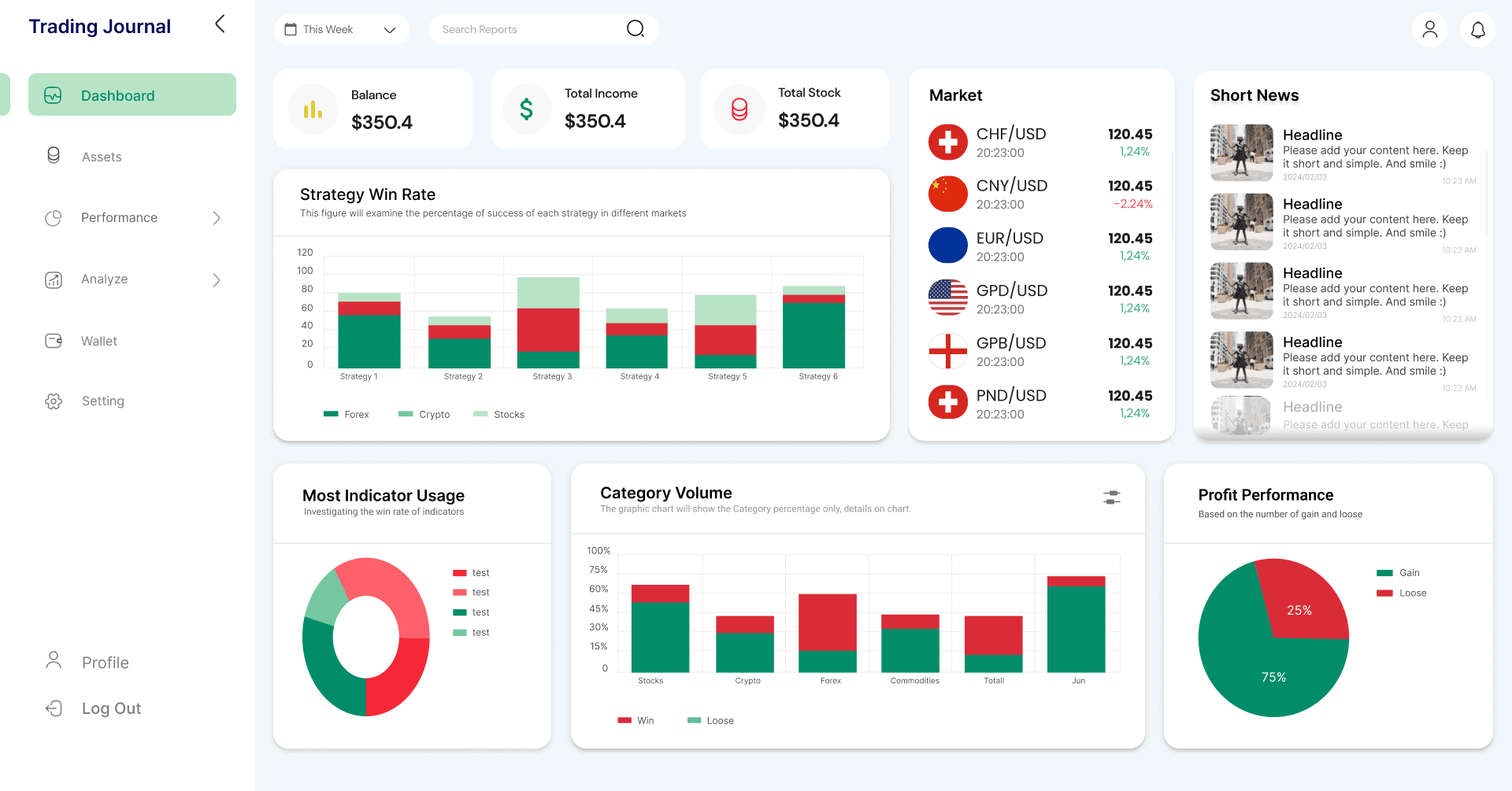Open notifications via the bell icon
Viewport: 1512px width, 791px height.
click(x=1478, y=29)
